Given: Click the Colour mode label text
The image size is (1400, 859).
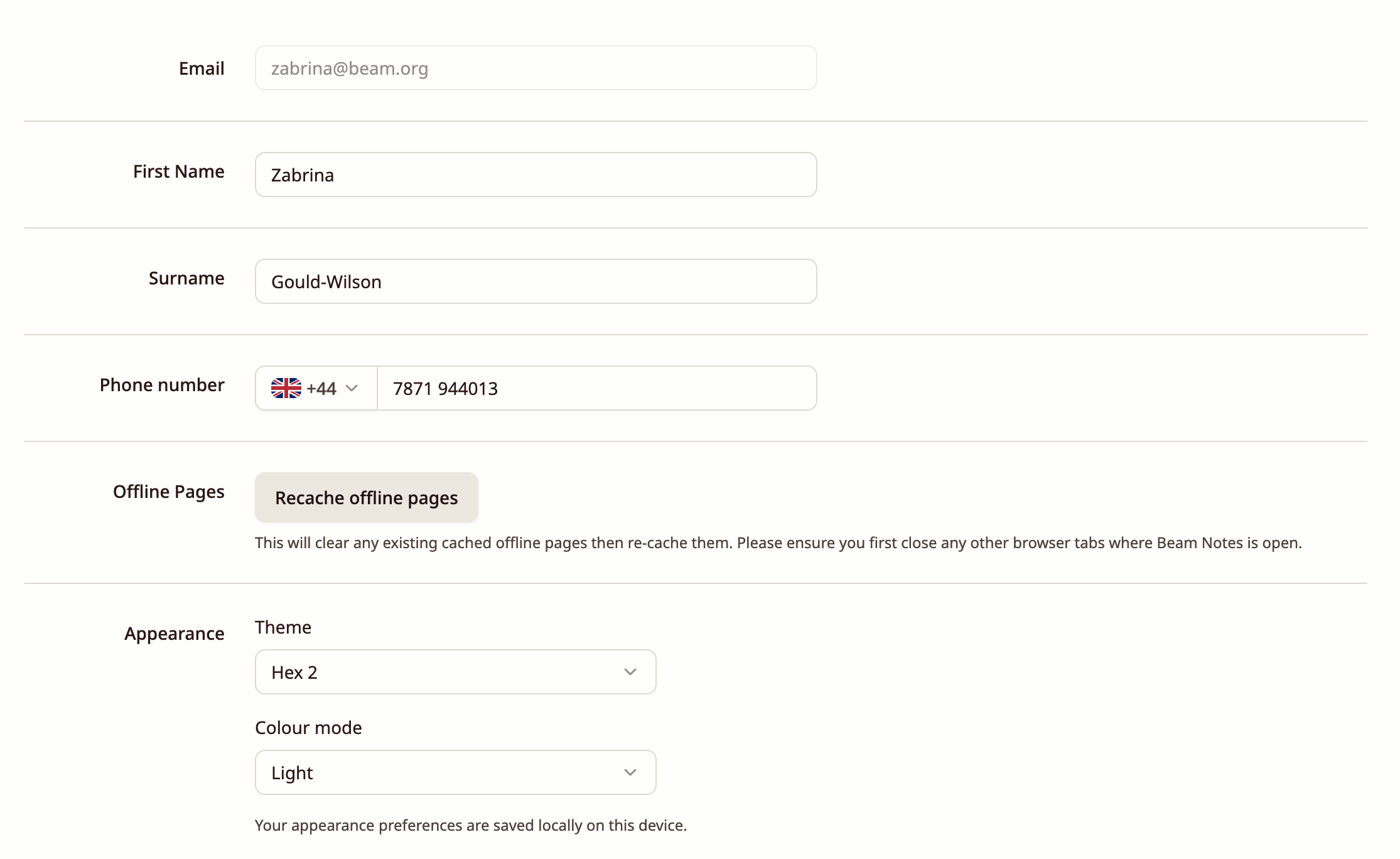Looking at the screenshot, I should click(x=308, y=728).
